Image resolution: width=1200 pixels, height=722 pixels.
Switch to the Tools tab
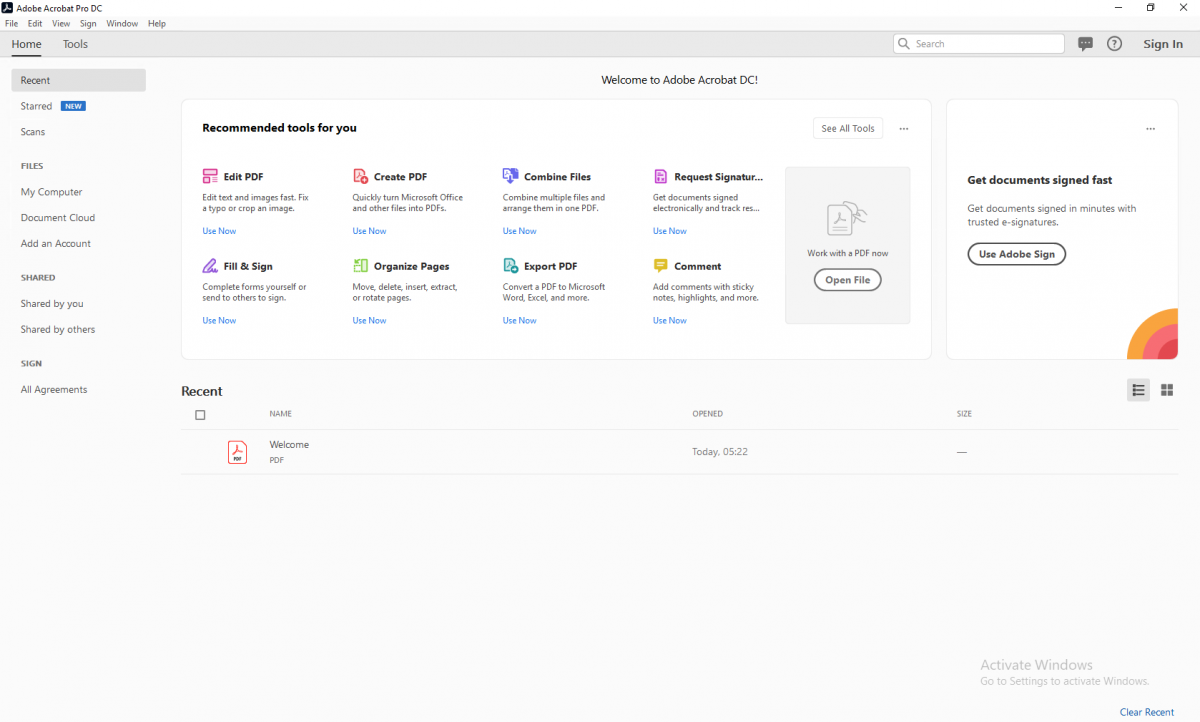[75, 44]
